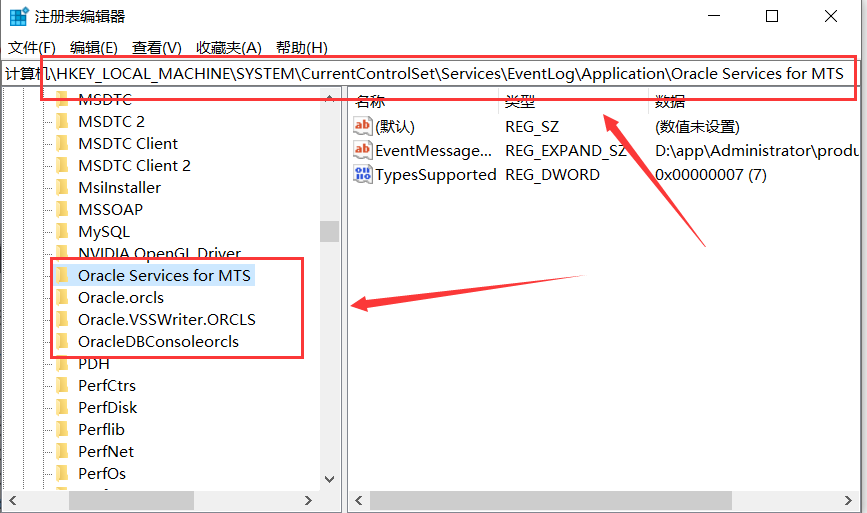Click the 0x00000007 (7) data cell

711,175
